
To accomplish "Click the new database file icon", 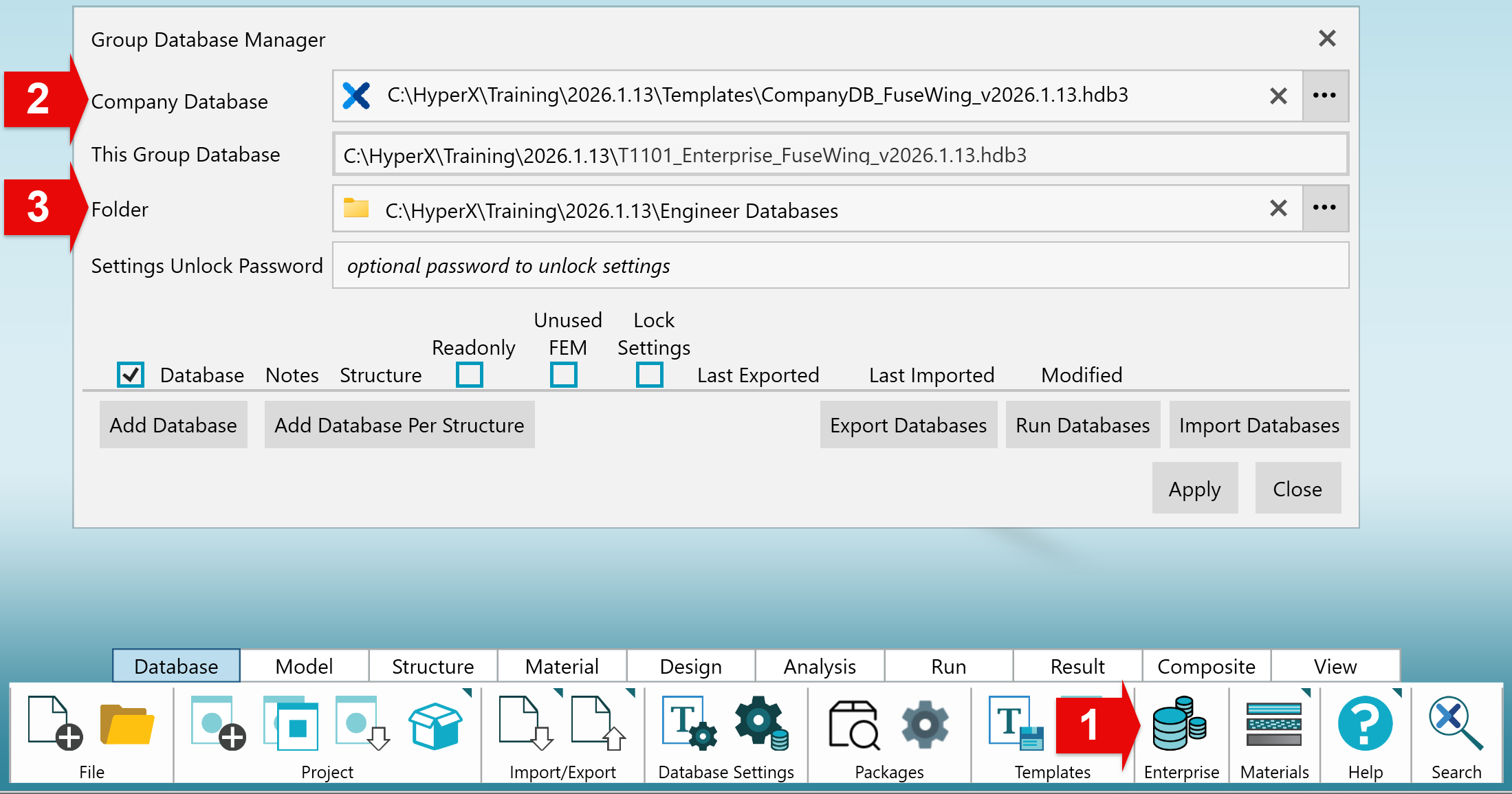I will (x=55, y=723).
